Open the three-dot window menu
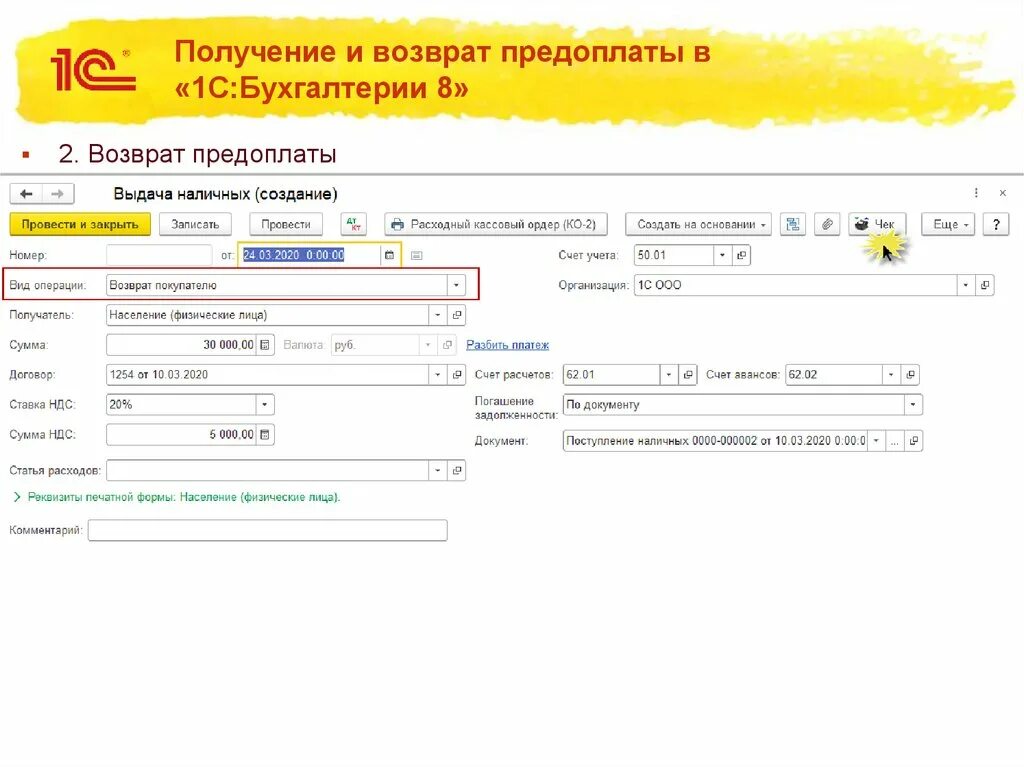This screenshot has height=767, width=1024. [976, 193]
